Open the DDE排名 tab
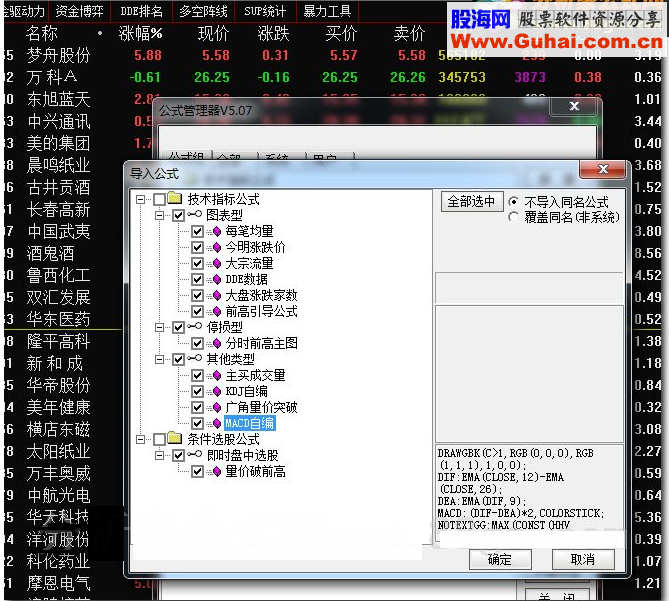Image resolution: width=669 pixels, height=601 pixels. point(141,11)
